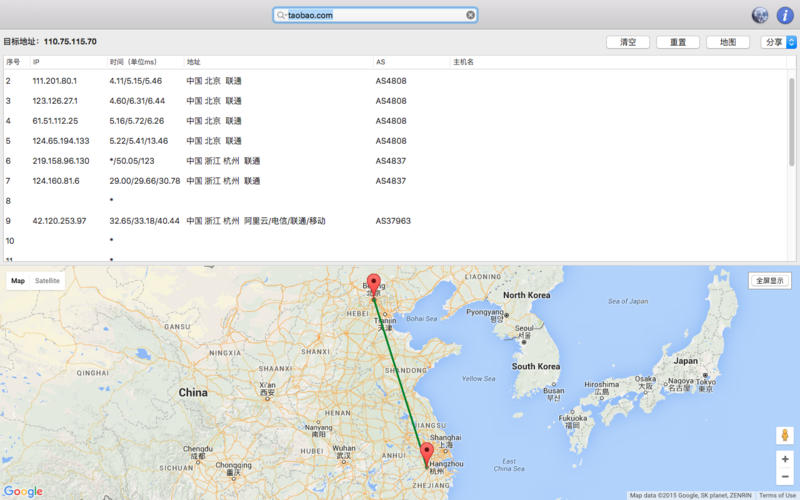Select the Street View pegman icon
Image resolution: width=800 pixels, height=500 pixels.
(785, 435)
